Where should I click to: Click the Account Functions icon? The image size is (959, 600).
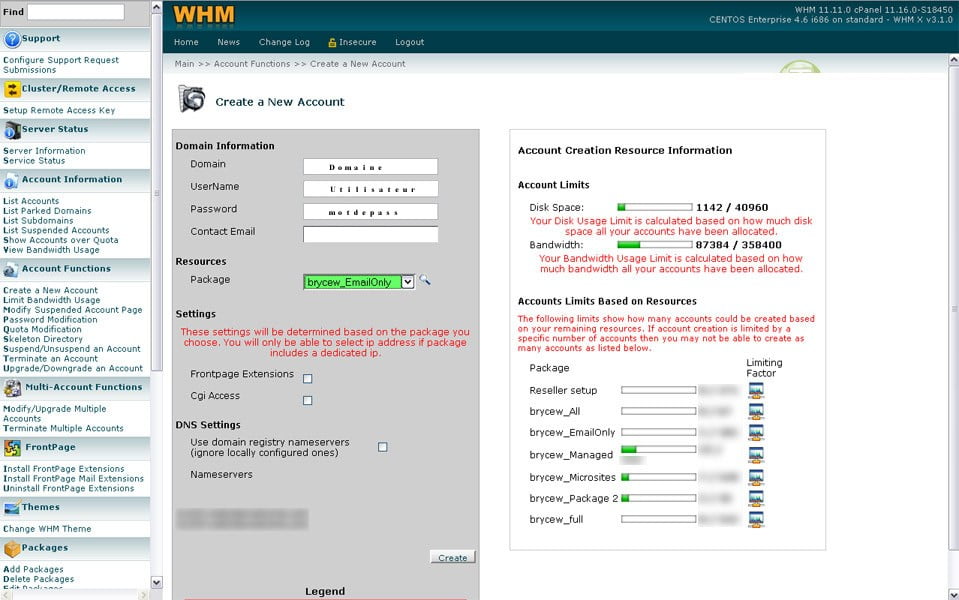point(12,270)
